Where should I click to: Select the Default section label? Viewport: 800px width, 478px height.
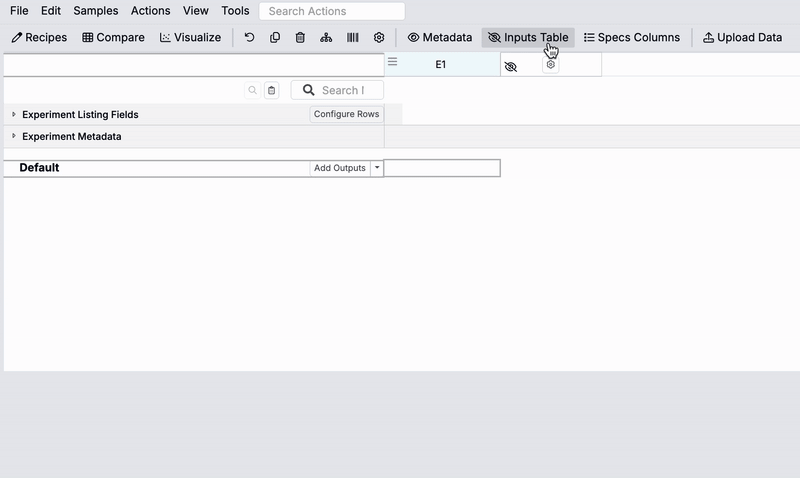39,168
